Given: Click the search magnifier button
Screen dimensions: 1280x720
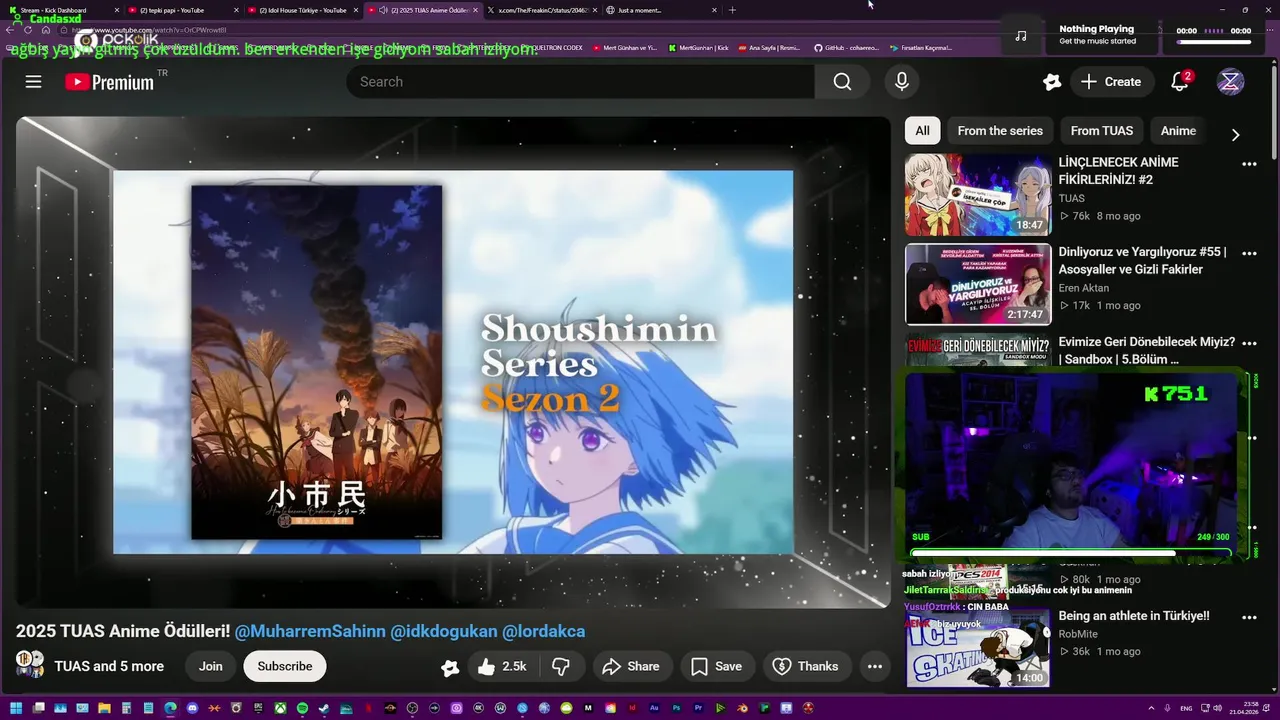Looking at the screenshot, I should pyautogui.click(x=842, y=82).
